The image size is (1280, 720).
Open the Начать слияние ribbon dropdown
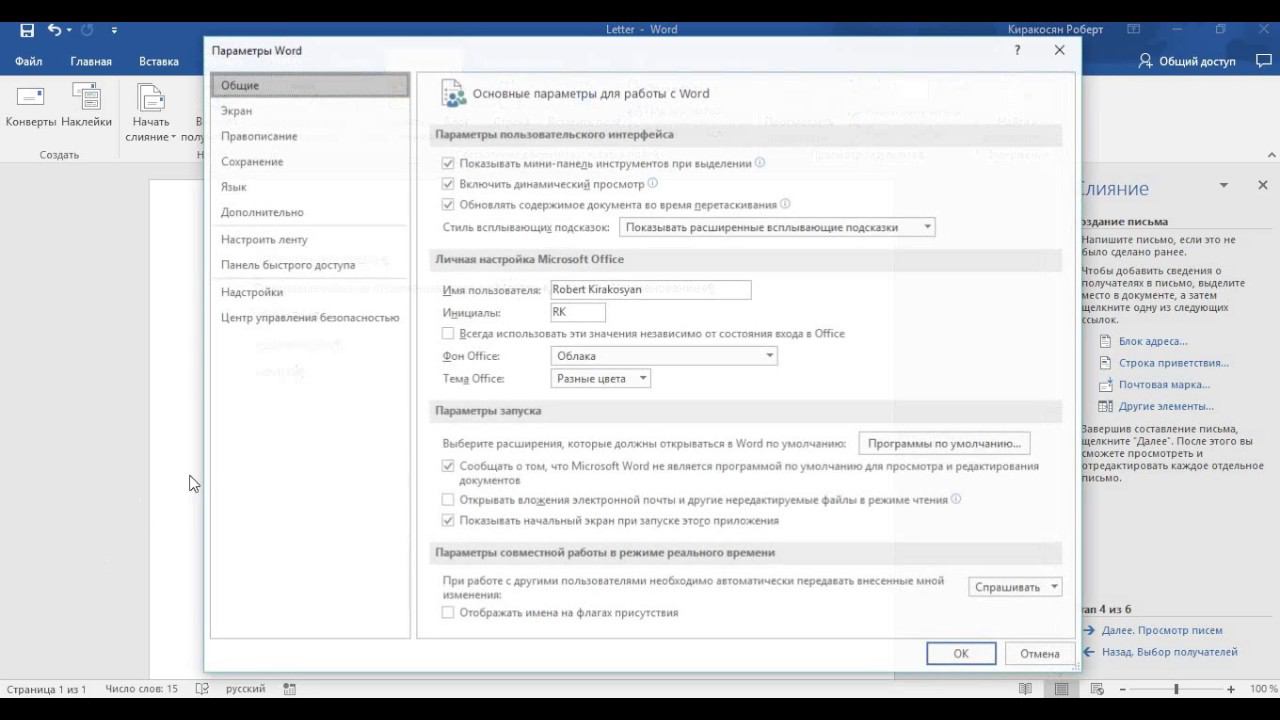point(151,114)
